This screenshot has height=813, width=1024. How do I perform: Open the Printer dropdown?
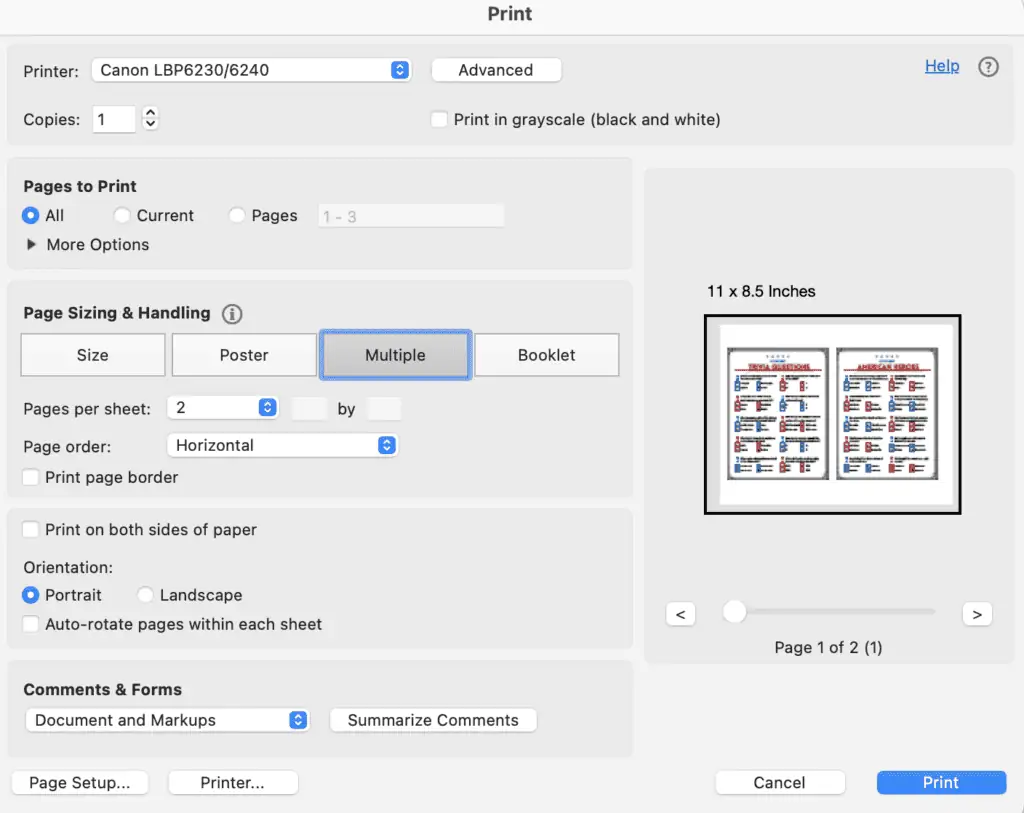tap(251, 70)
